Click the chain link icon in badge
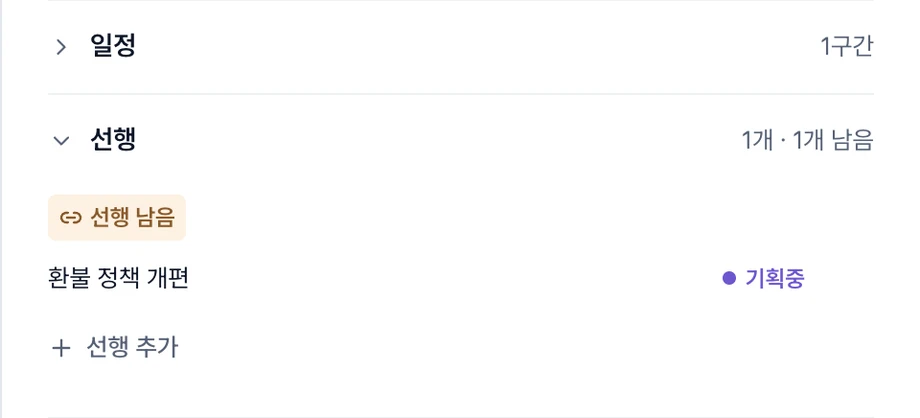920x418 pixels. coord(70,218)
